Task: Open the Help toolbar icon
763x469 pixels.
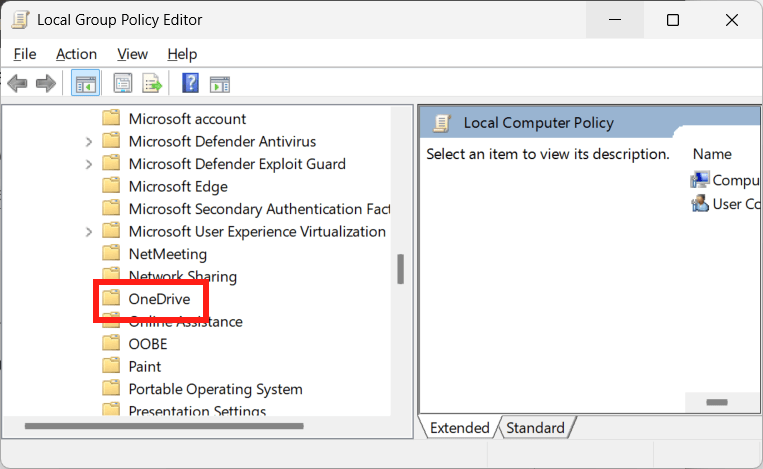Action: (x=190, y=84)
